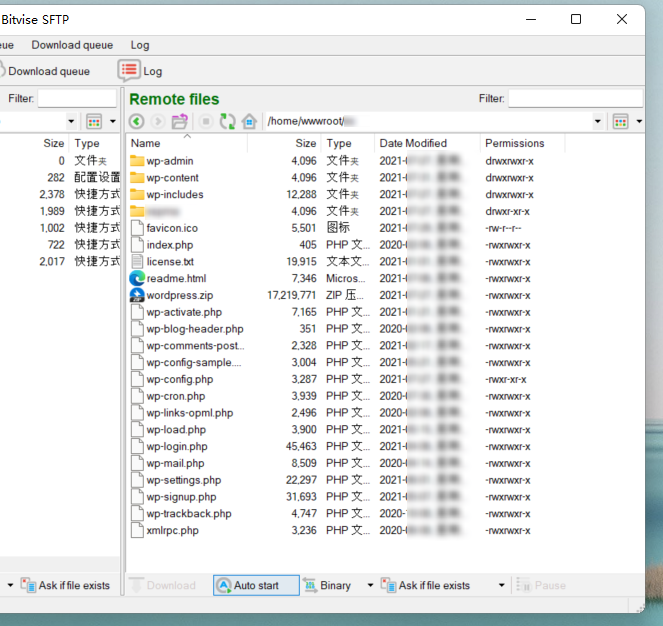Select wp-settings.php file row
The image size is (663, 626).
[x=345, y=480]
